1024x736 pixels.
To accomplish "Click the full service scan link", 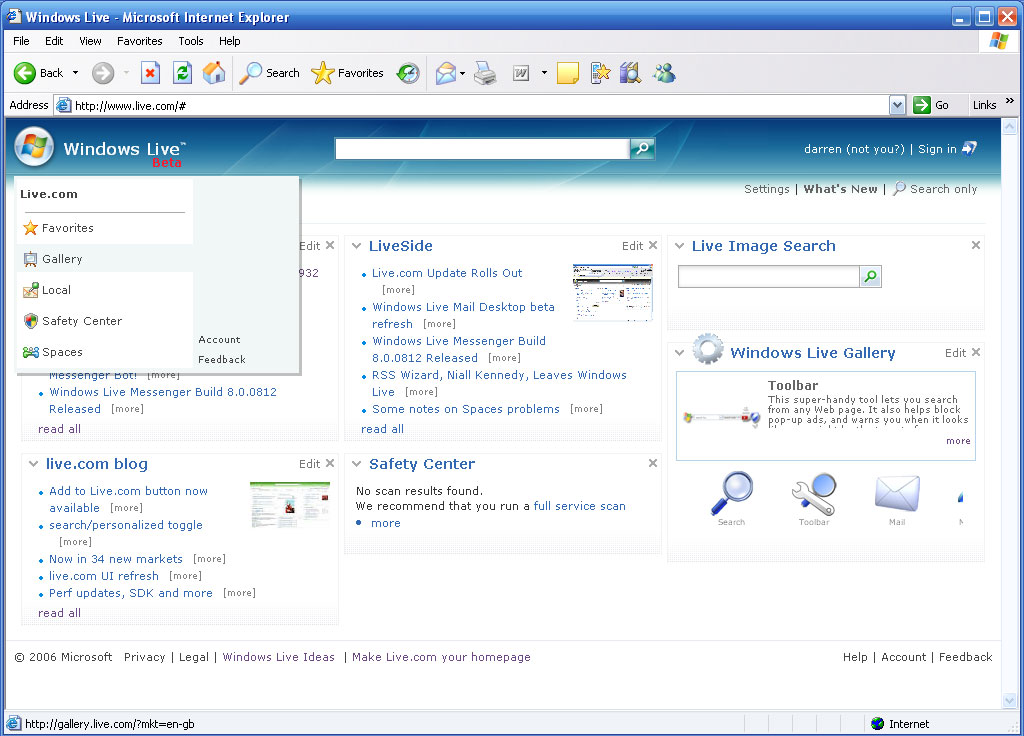I will (x=579, y=506).
